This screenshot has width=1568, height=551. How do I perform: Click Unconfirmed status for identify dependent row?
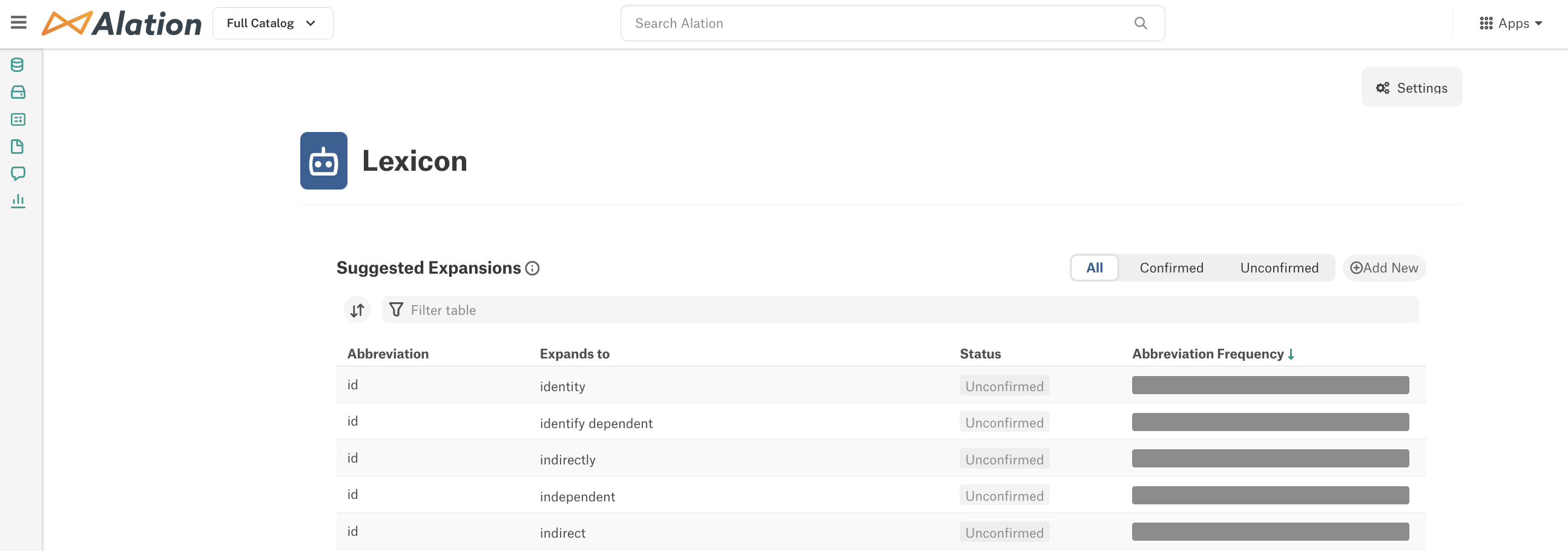pyautogui.click(x=1004, y=423)
